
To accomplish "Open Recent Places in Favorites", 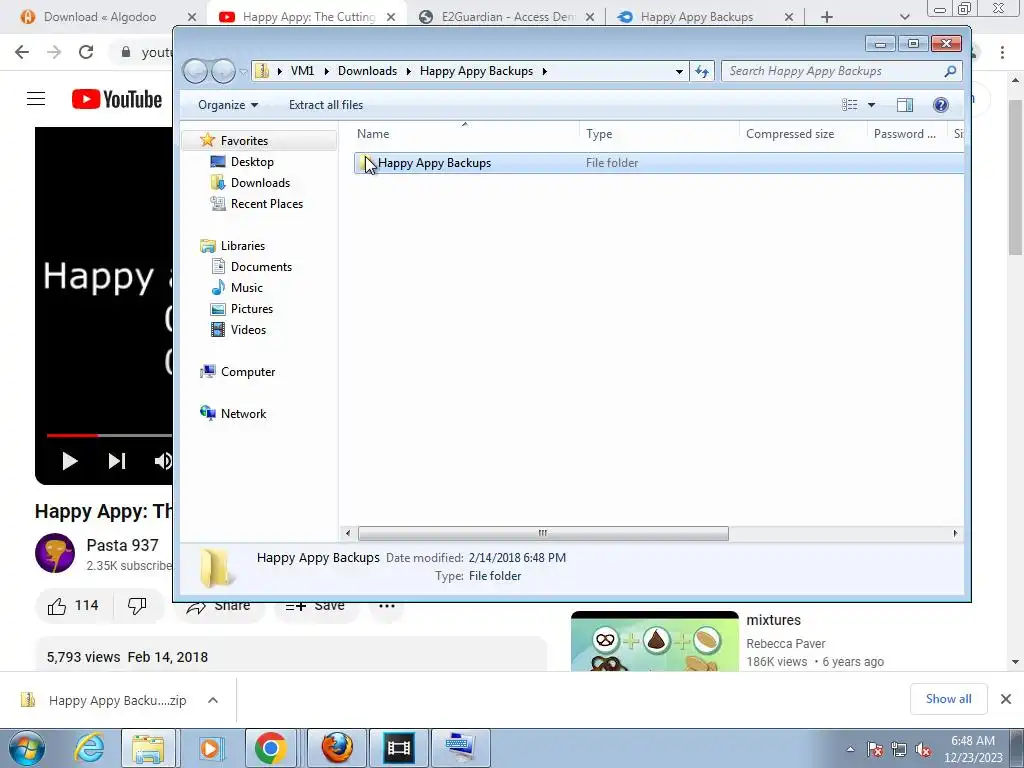I will point(266,204).
